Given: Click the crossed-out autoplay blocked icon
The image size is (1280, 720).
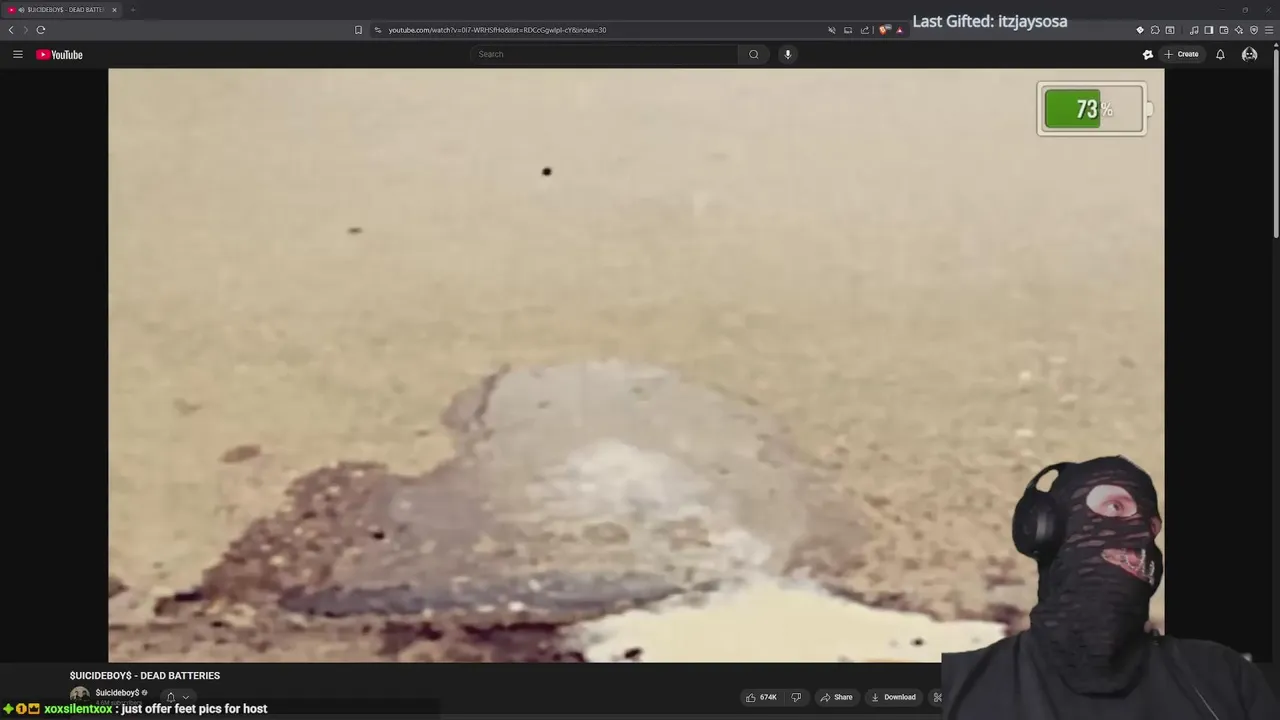Looking at the screenshot, I should (832, 30).
